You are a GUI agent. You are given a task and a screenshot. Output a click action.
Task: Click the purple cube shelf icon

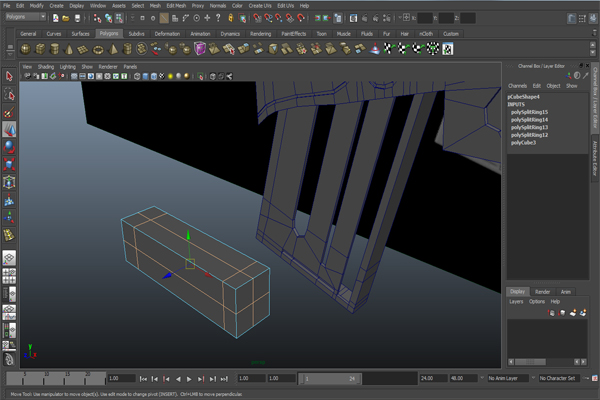(200, 49)
